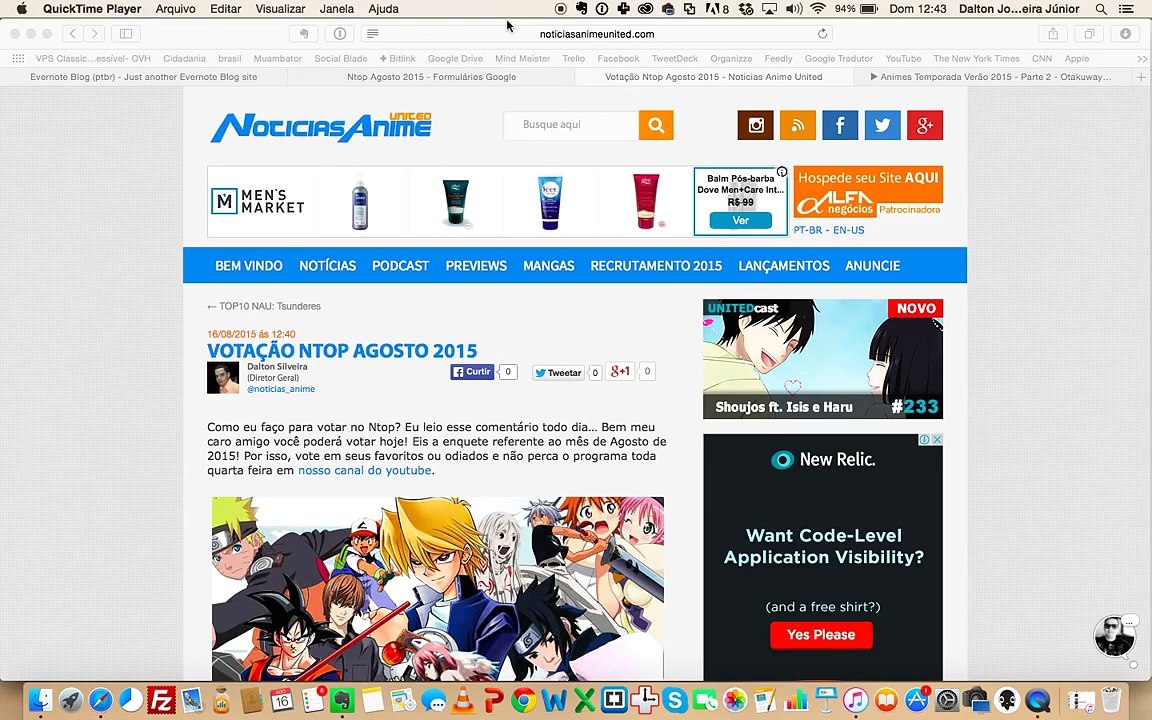Toggle Safari's sidebar button
Screen dimensions: 1152x720
pos(126,34)
